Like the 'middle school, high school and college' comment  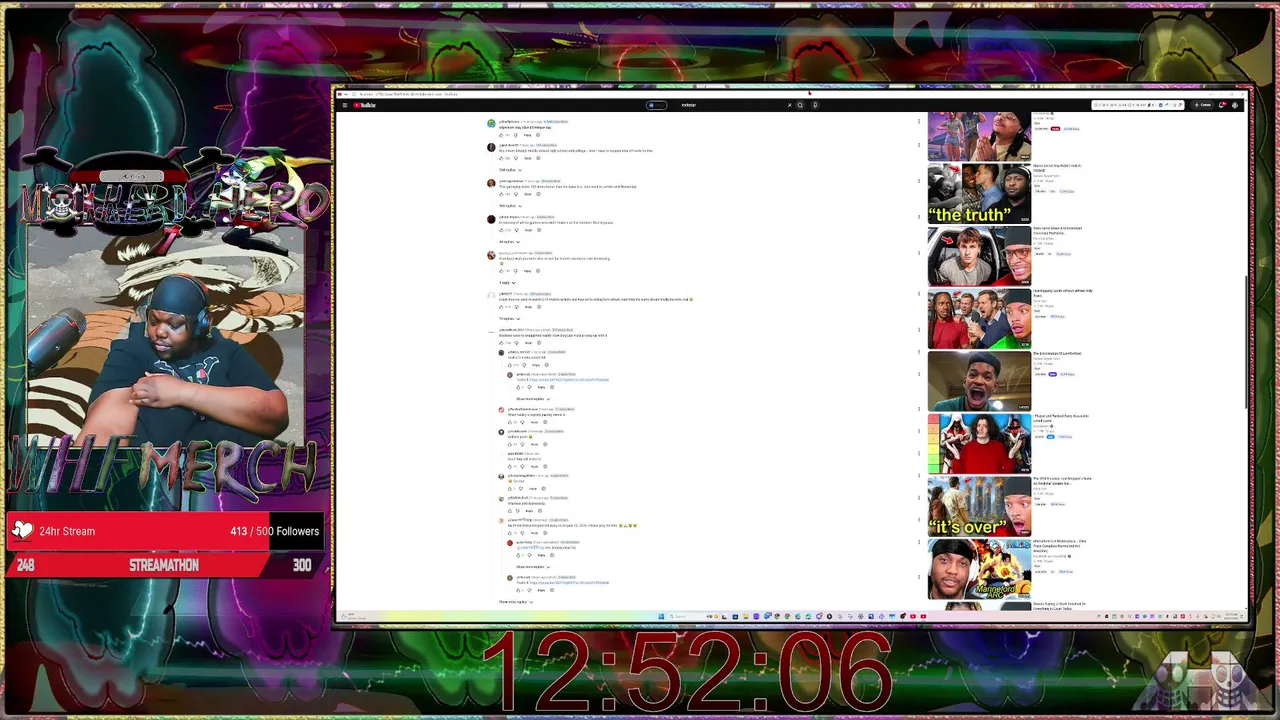tap(502, 158)
